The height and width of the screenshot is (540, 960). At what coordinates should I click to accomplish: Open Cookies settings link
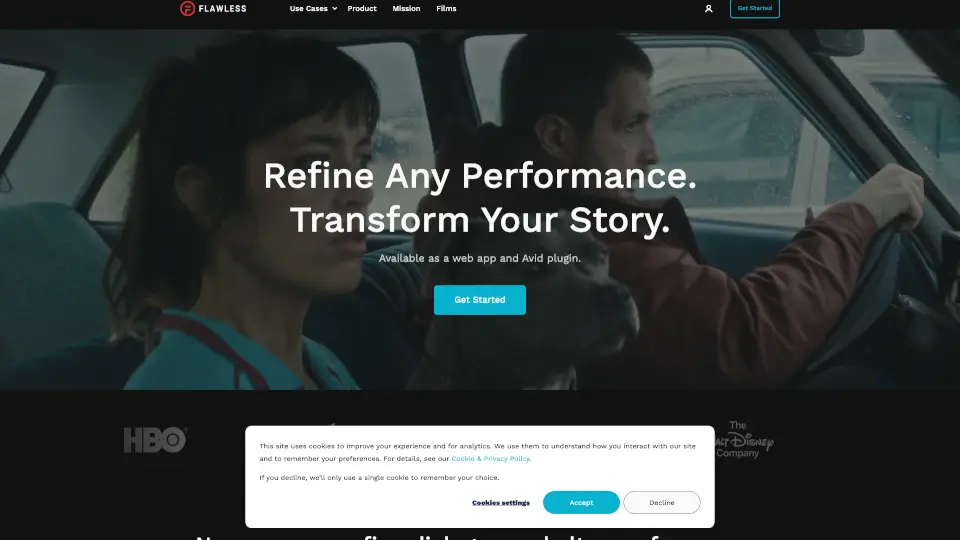(x=501, y=503)
